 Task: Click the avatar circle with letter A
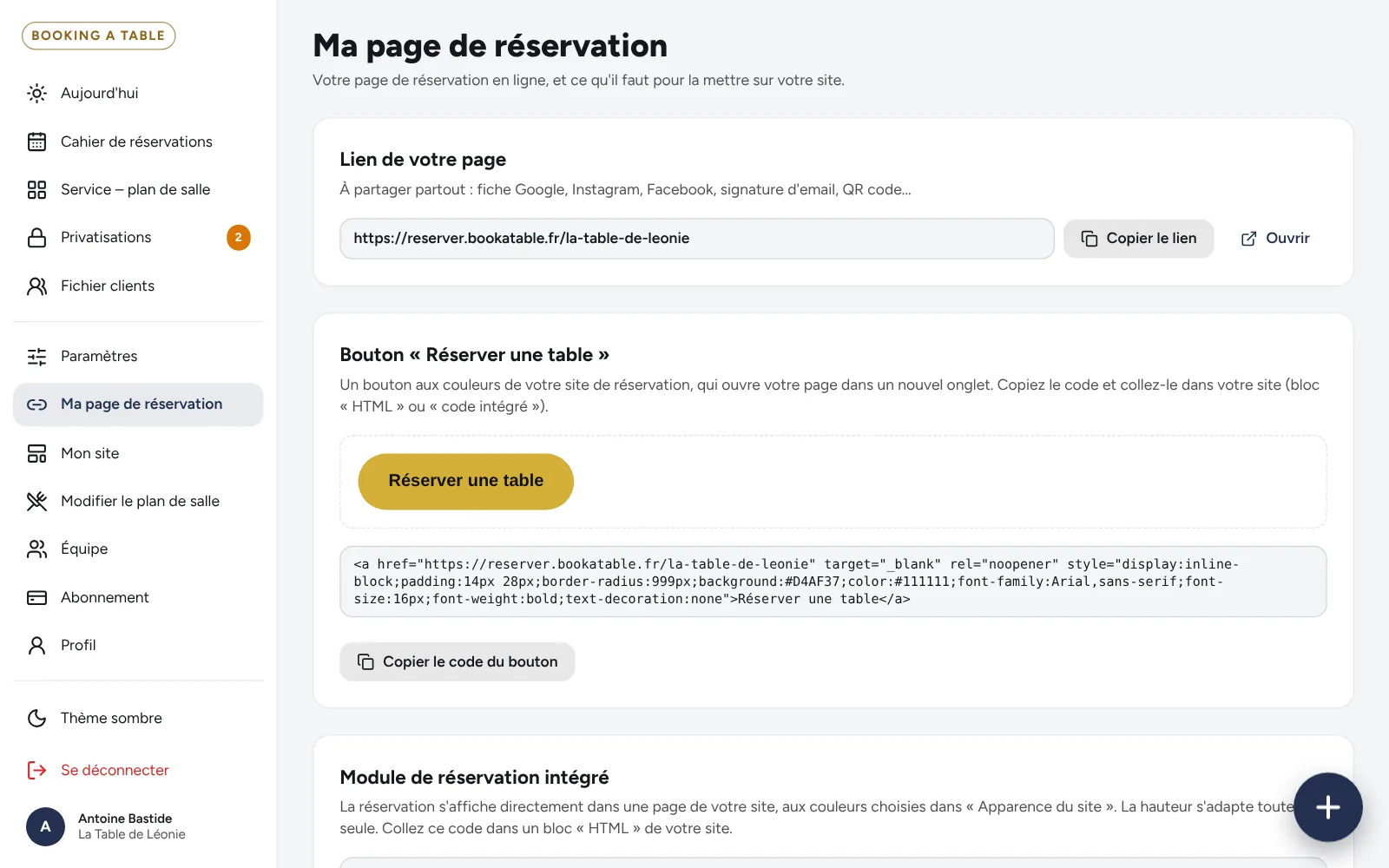coord(45,826)
